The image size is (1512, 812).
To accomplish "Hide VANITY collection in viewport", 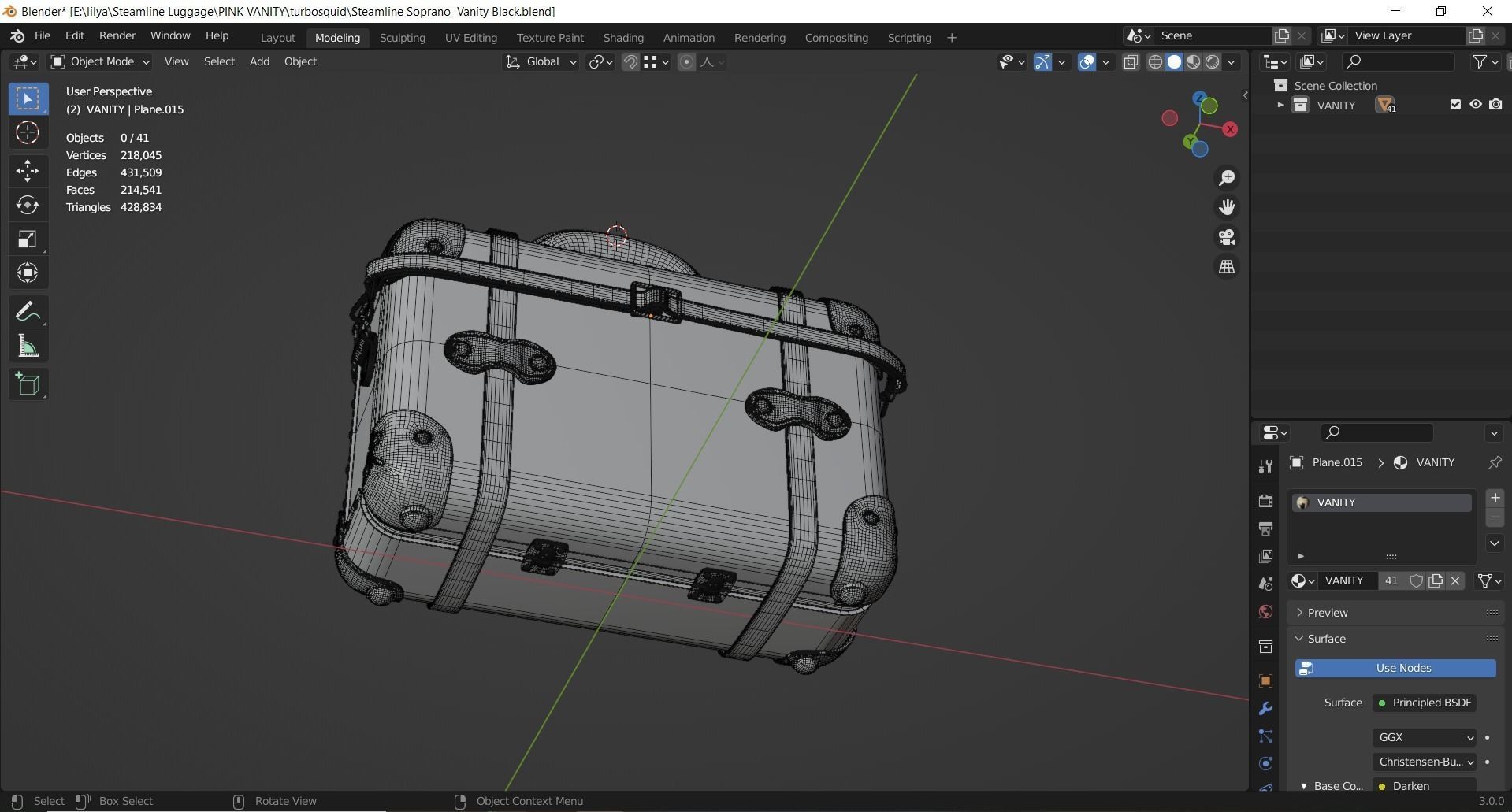I will point(1476,105).
